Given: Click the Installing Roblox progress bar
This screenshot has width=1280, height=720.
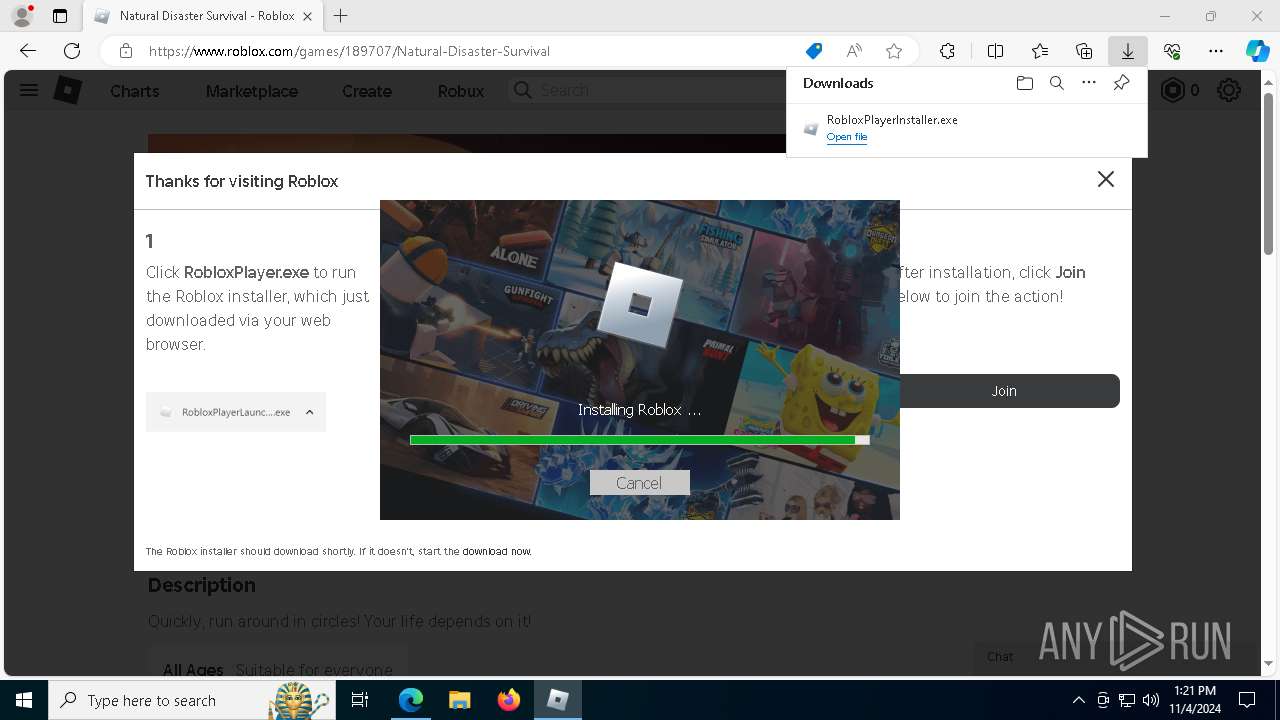Looking at the screenshot, I should (639, 440).
